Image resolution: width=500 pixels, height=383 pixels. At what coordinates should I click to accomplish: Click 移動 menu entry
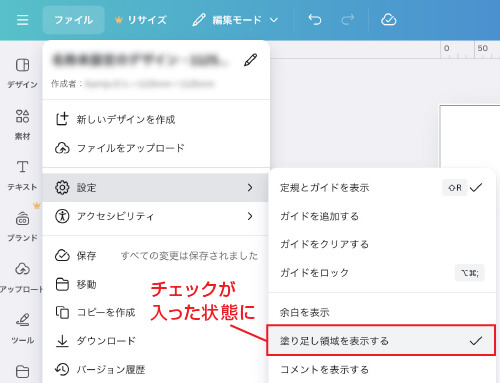(156, 284)
